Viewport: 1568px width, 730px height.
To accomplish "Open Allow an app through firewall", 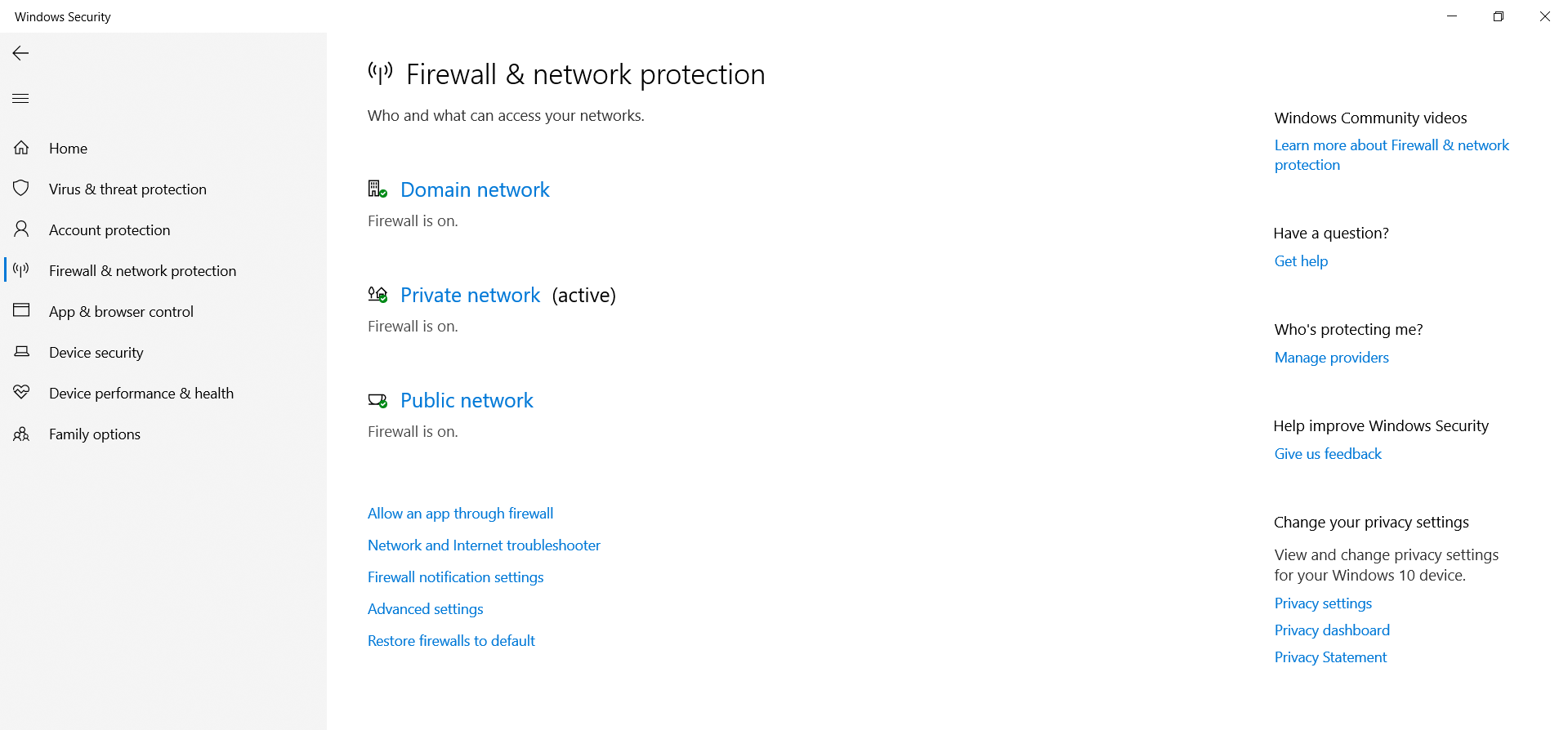I will coord(460,514).
